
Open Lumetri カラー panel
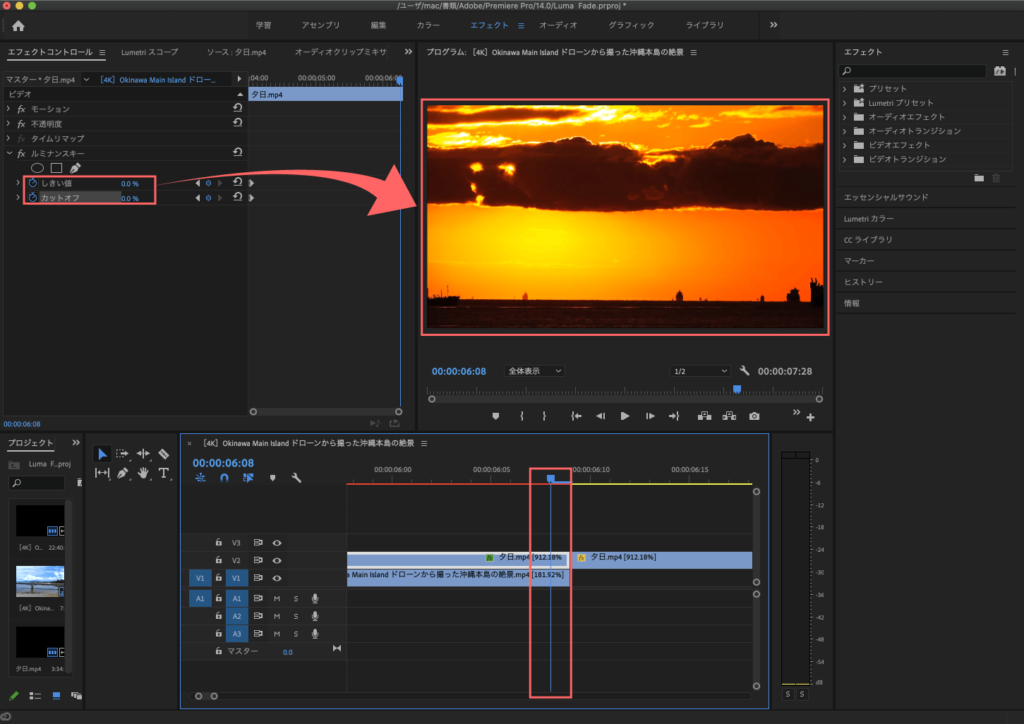tap(869, 219)
